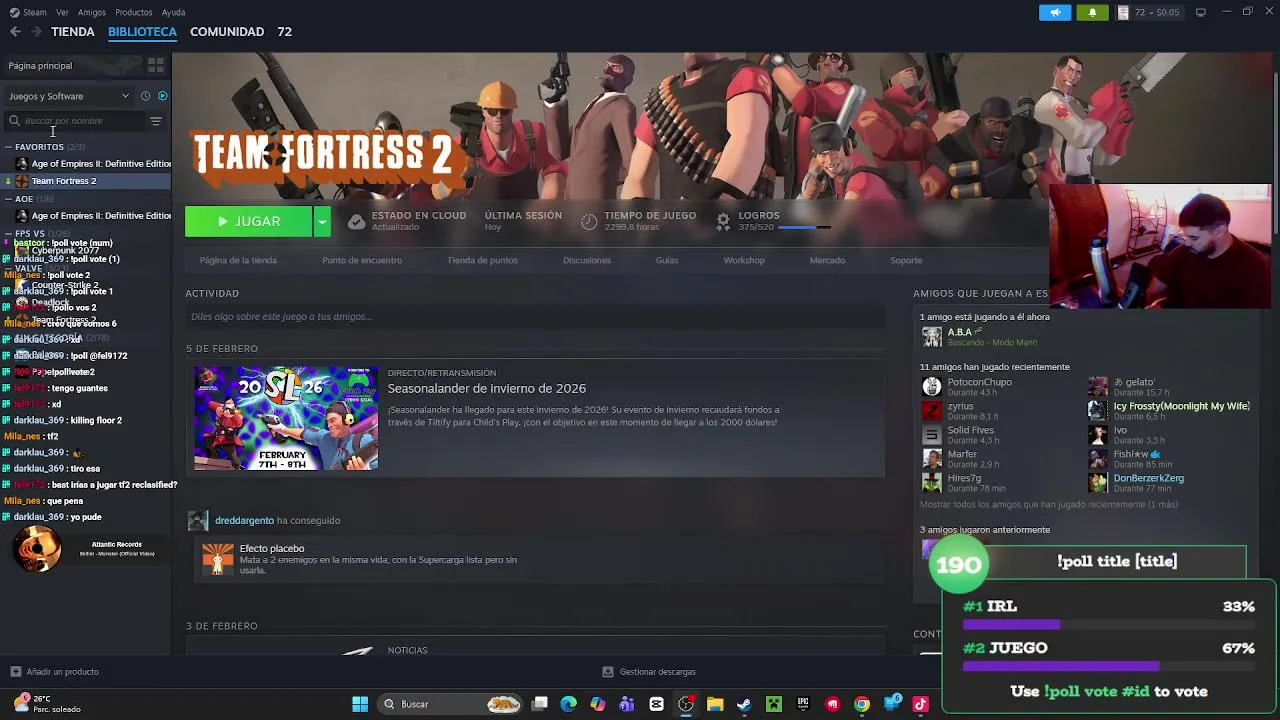Open Tienda de puntos
1280x720 pixels.
(482, 260)
